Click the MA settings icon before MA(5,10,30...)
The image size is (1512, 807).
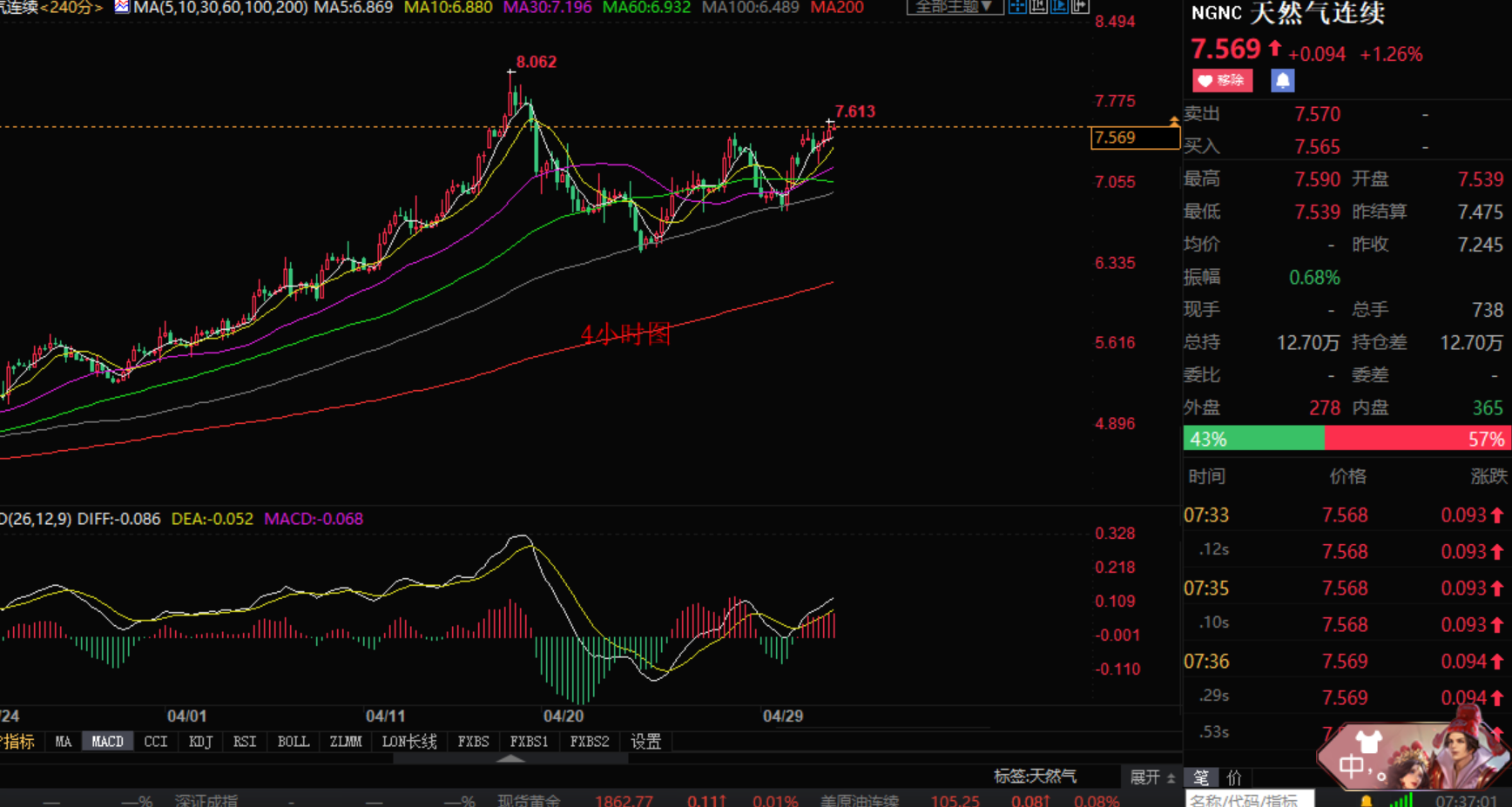(x=122, y=7)
